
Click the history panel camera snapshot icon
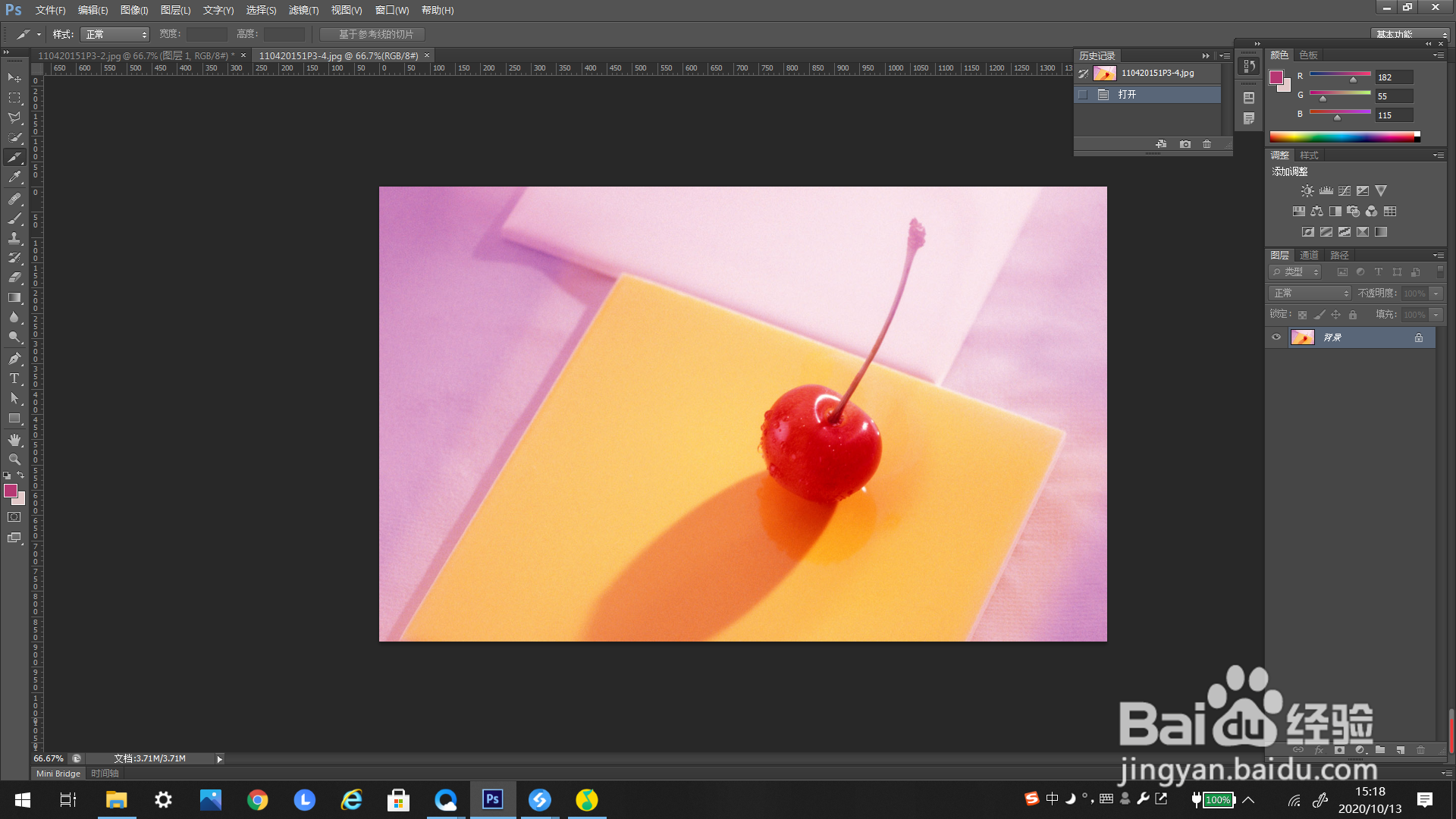point(1185,144)
